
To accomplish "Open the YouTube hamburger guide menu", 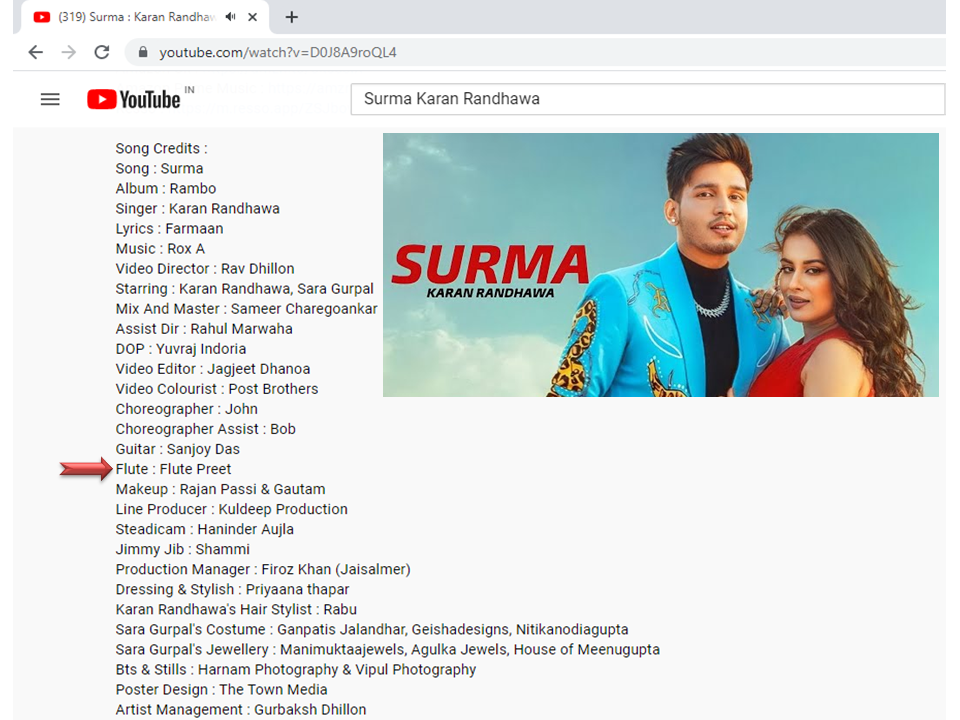I will point(50,99).
